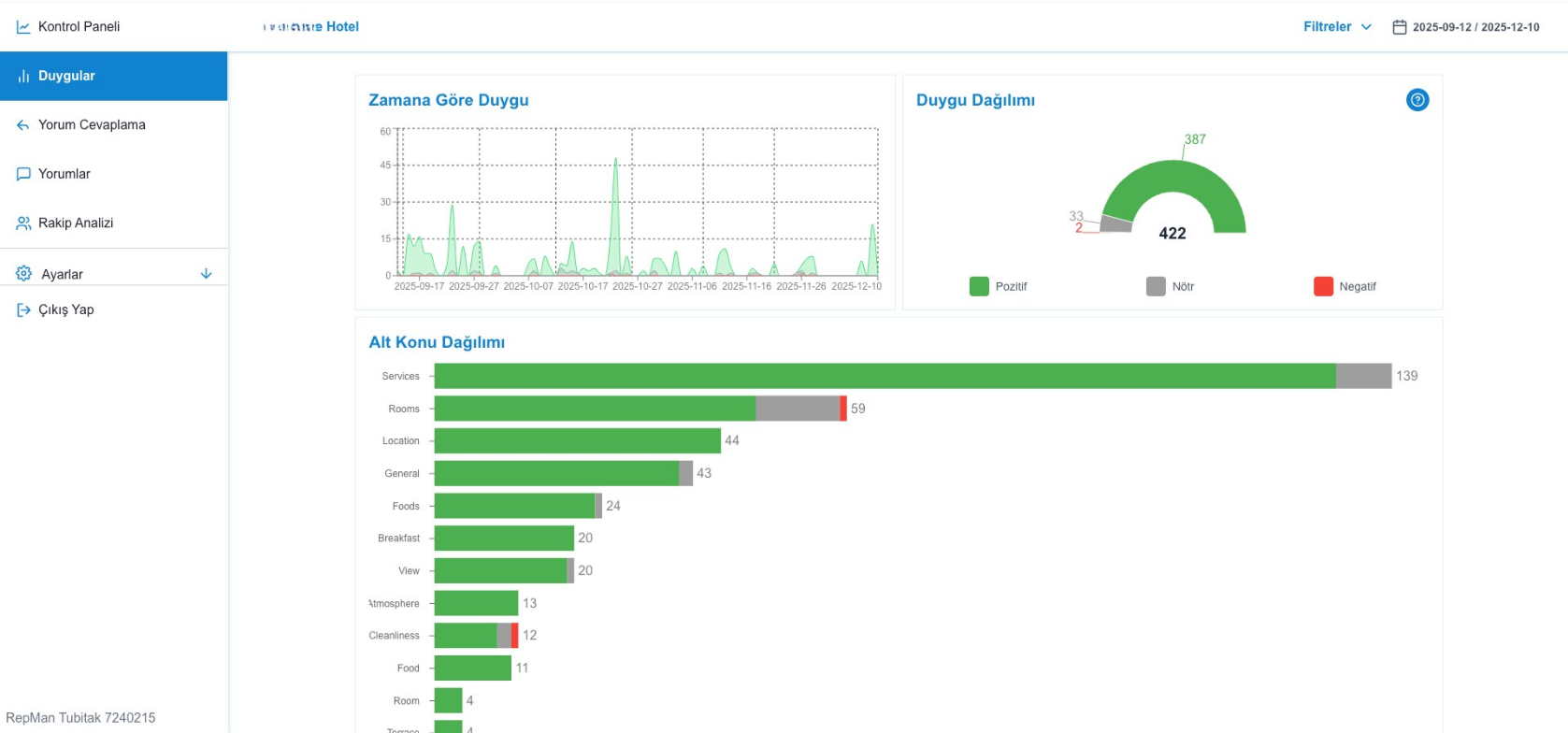Image resolution: width=1568 pixels, height=733 pixels.
Task: Click the green Services bar in chart
Action: point(884,376)
